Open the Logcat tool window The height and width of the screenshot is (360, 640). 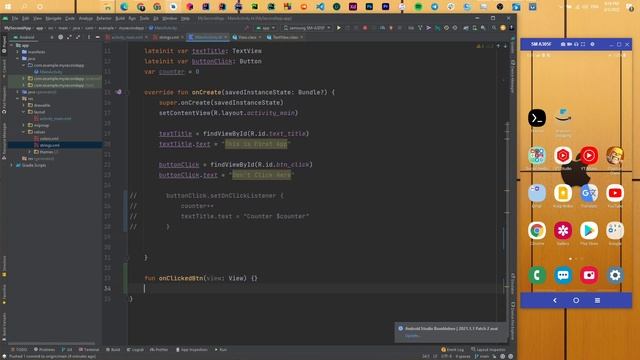coord(135,350)
